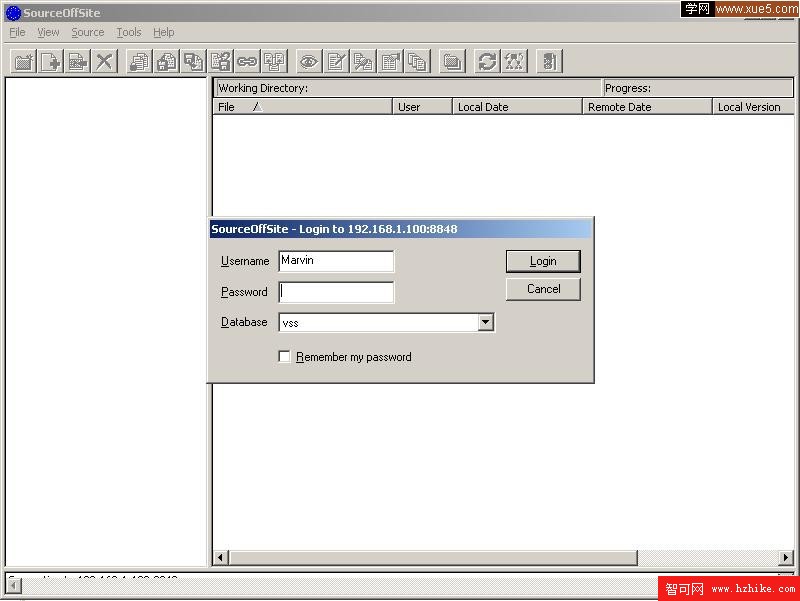The width and height of the screenshot is (800, 601).
Task: Open the Source menu
Action: pos(88,33)
